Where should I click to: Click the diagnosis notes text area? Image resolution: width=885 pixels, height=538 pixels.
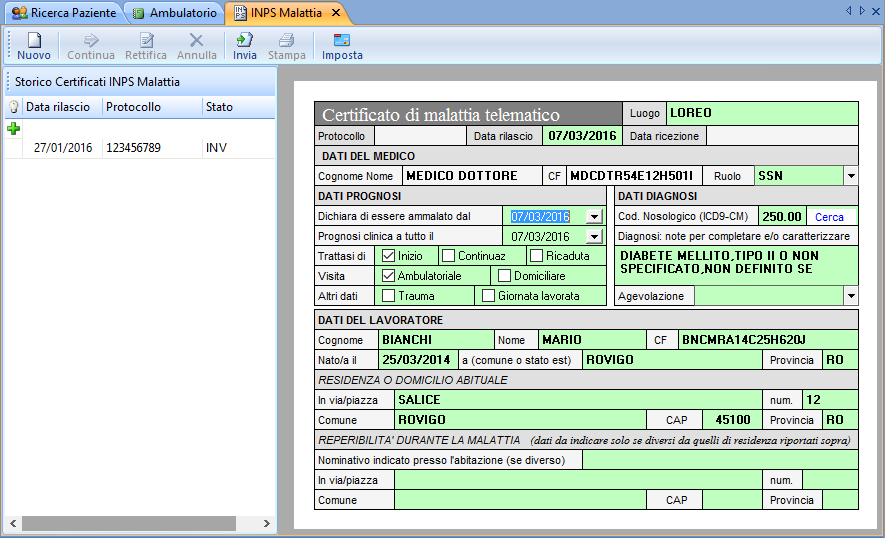pyautogui.click(x=736, y=265)
